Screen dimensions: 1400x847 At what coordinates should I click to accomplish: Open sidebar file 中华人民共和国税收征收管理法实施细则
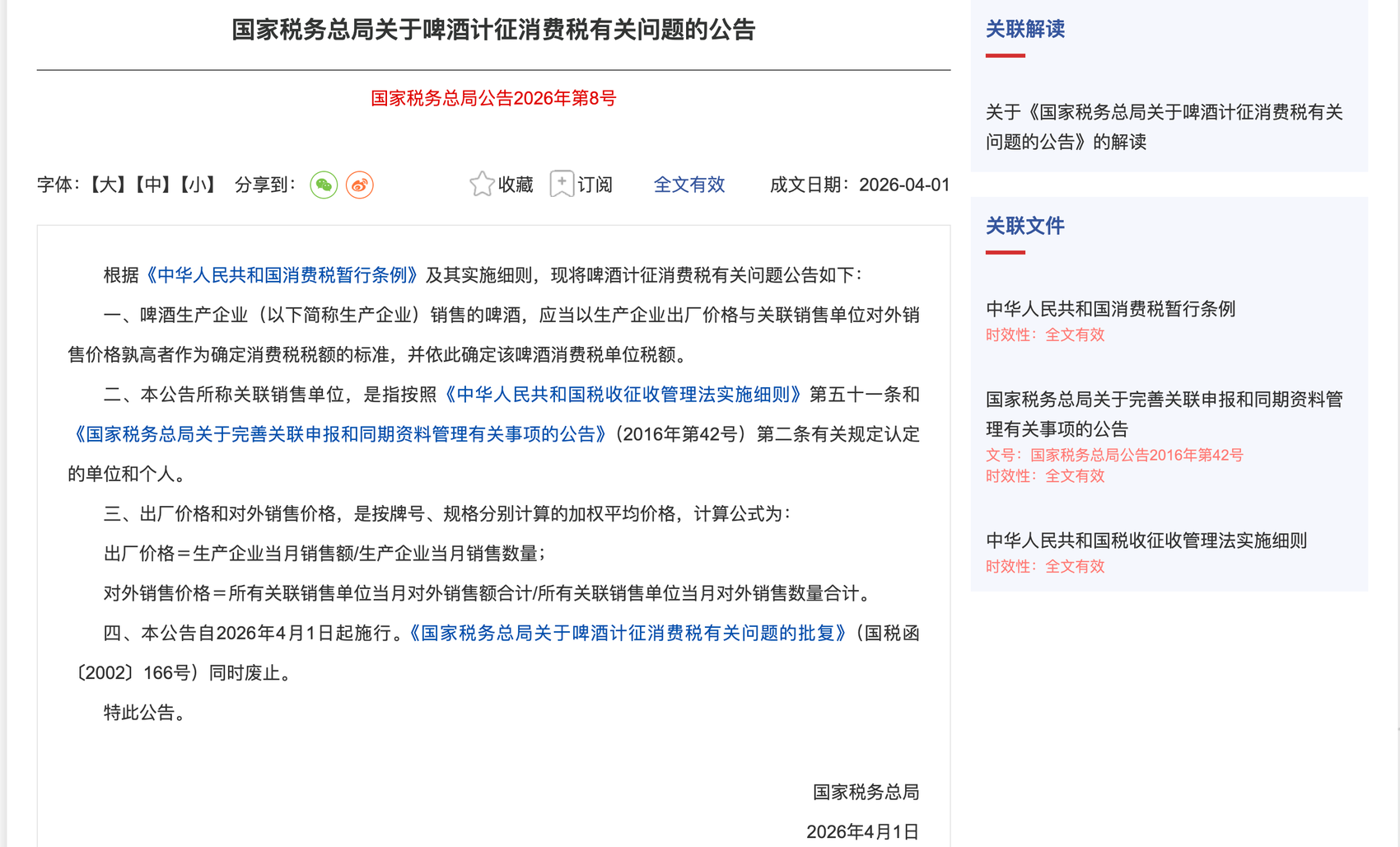click(x=1146, y=540)
